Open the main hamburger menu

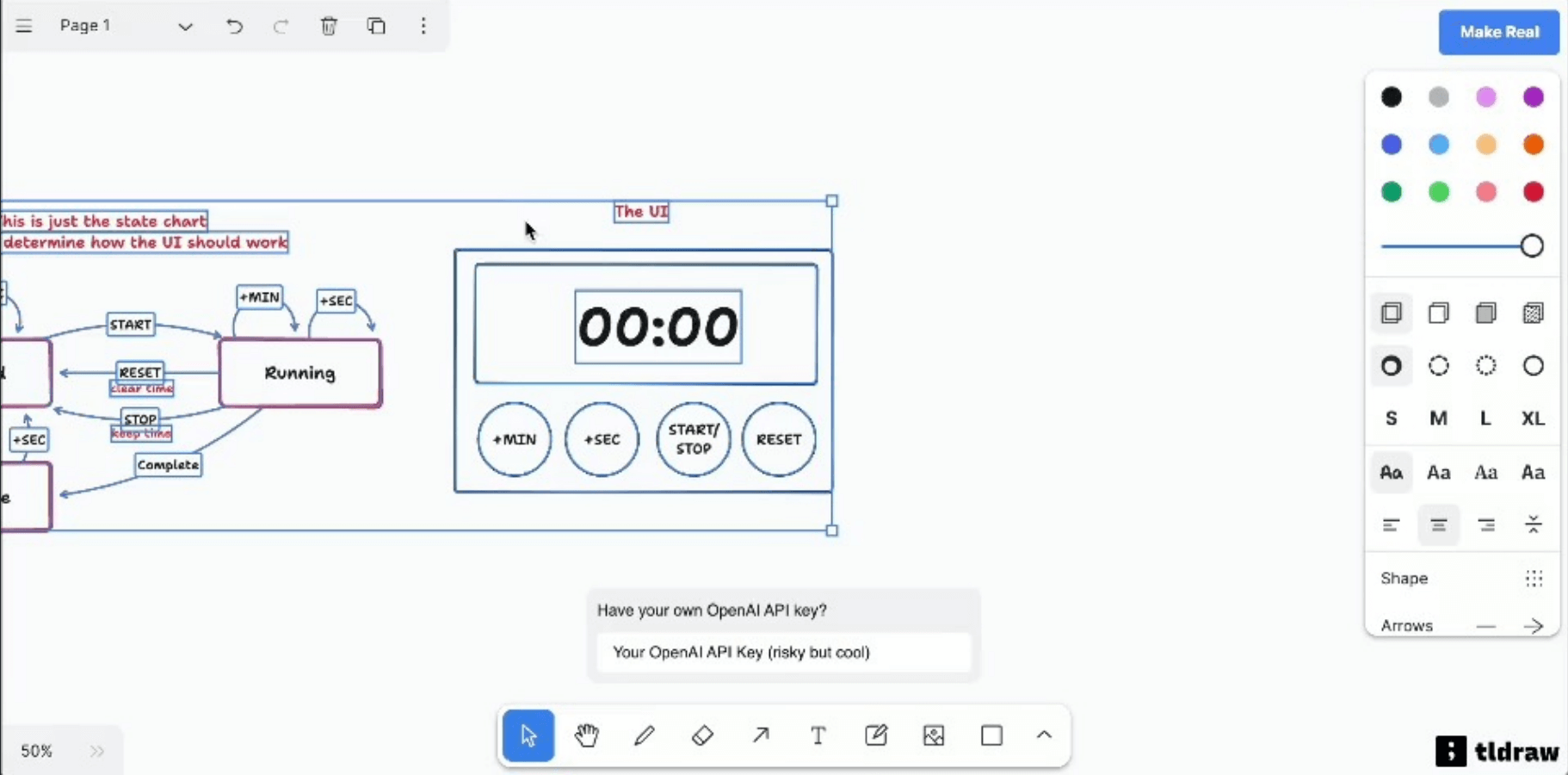click(24, 26)
